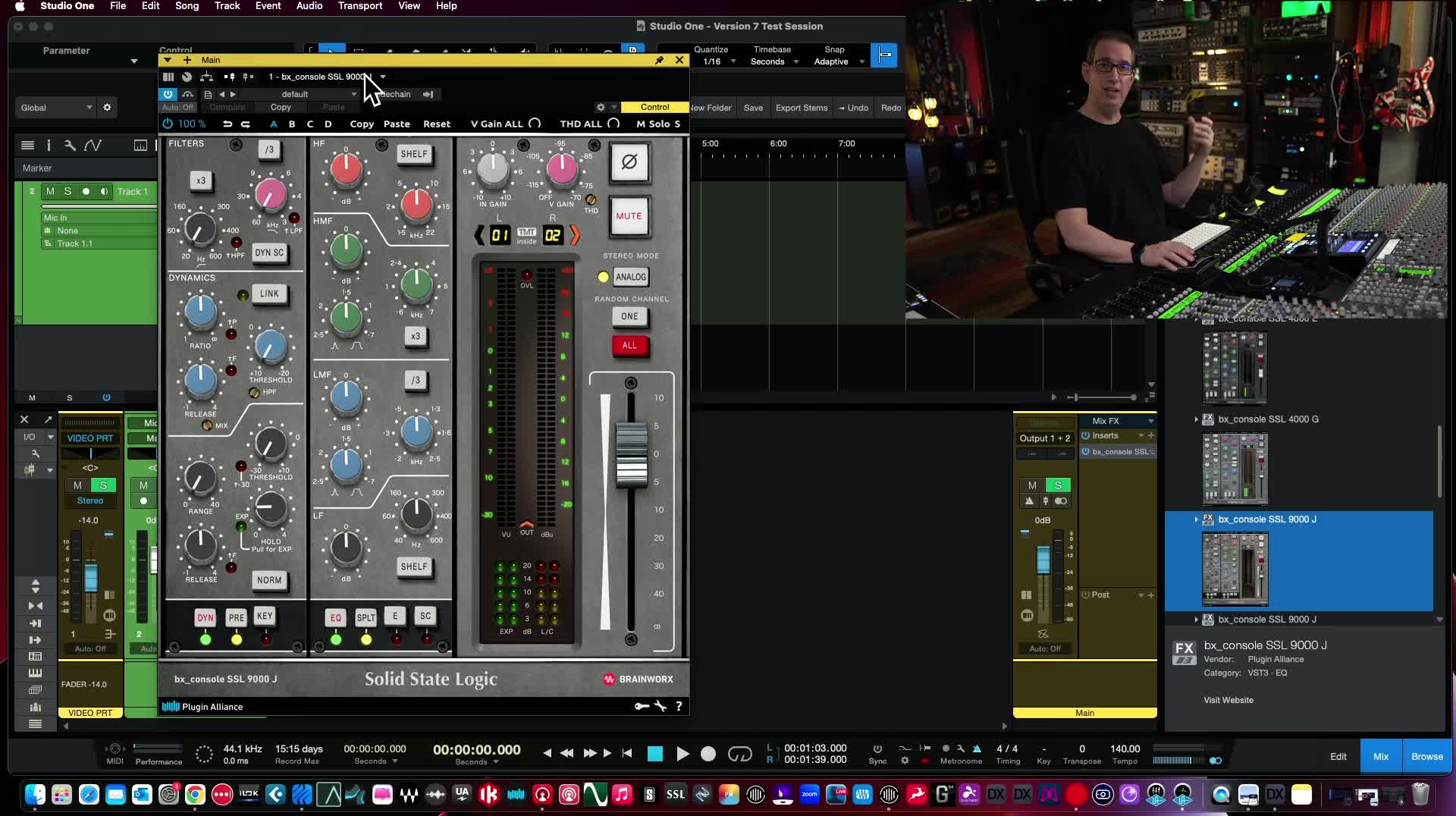Image resolution: width=1456 pixels, height=816 pixels.
Task: Toggle the ANALOG stereo mode button
Action: tap(631, 277)
